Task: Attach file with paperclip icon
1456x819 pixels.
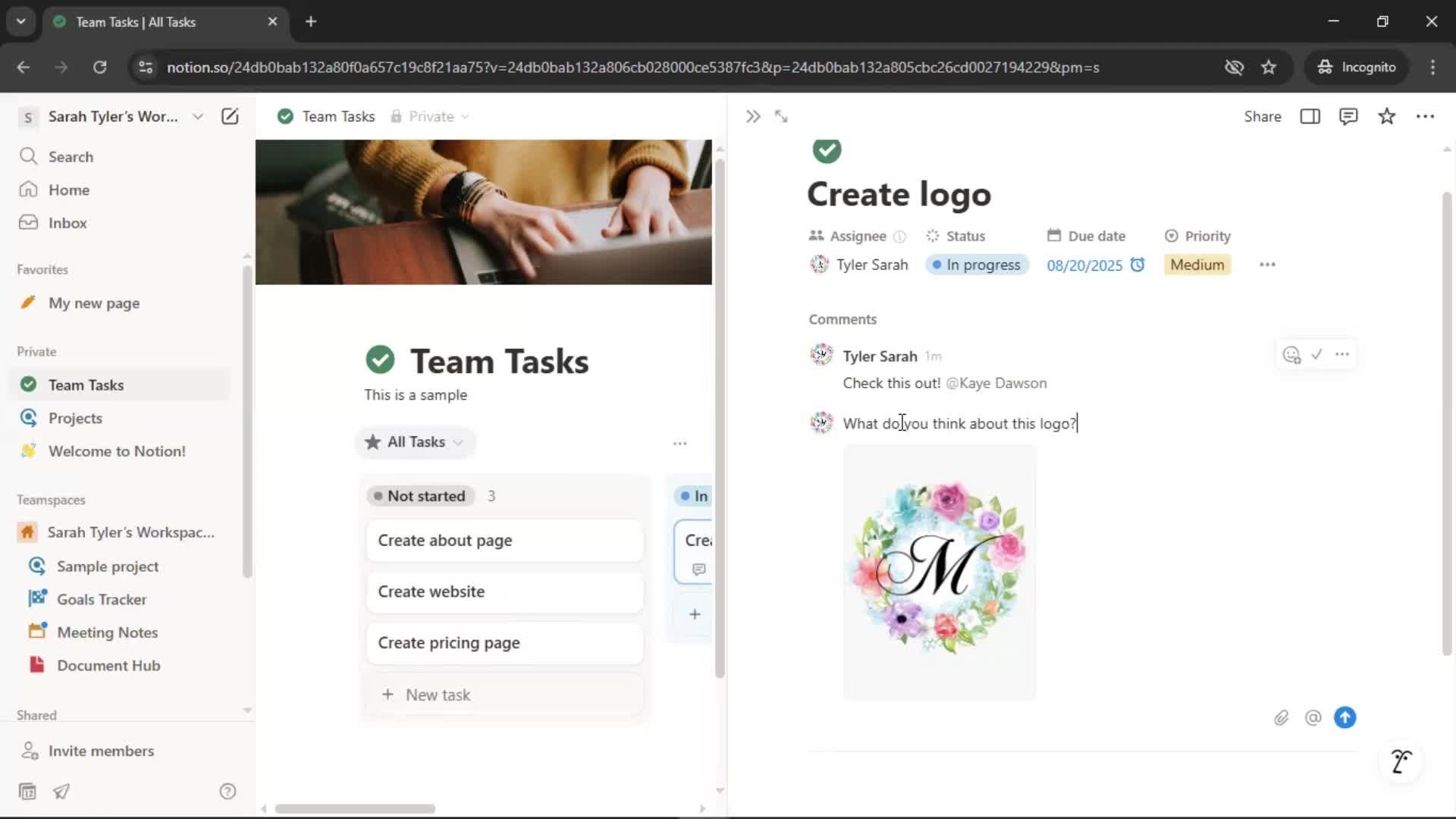Action: [1282, 717]
